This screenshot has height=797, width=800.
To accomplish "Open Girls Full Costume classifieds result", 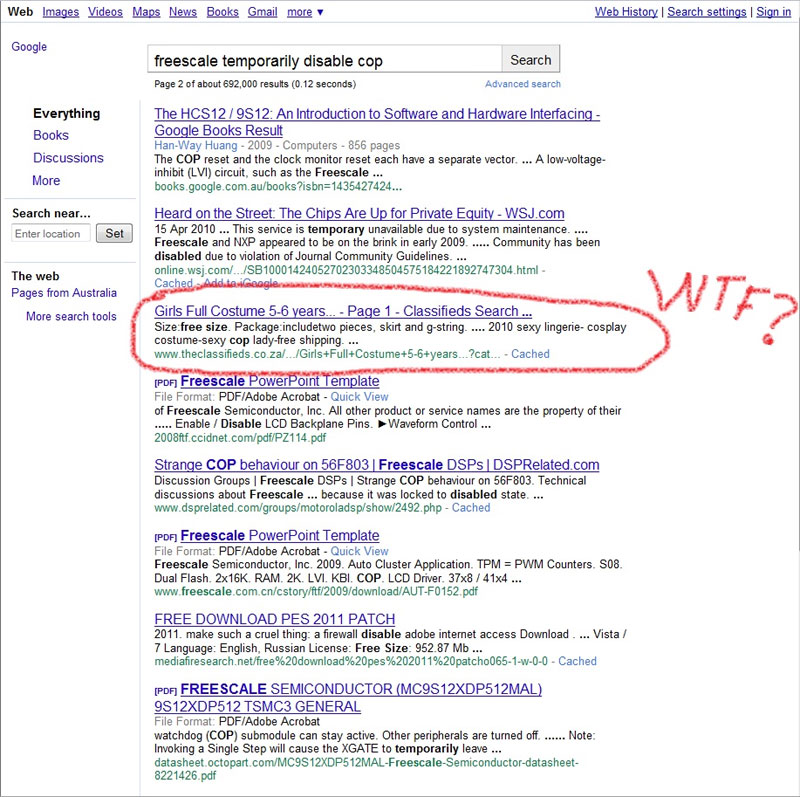I will tap(343, 311).
